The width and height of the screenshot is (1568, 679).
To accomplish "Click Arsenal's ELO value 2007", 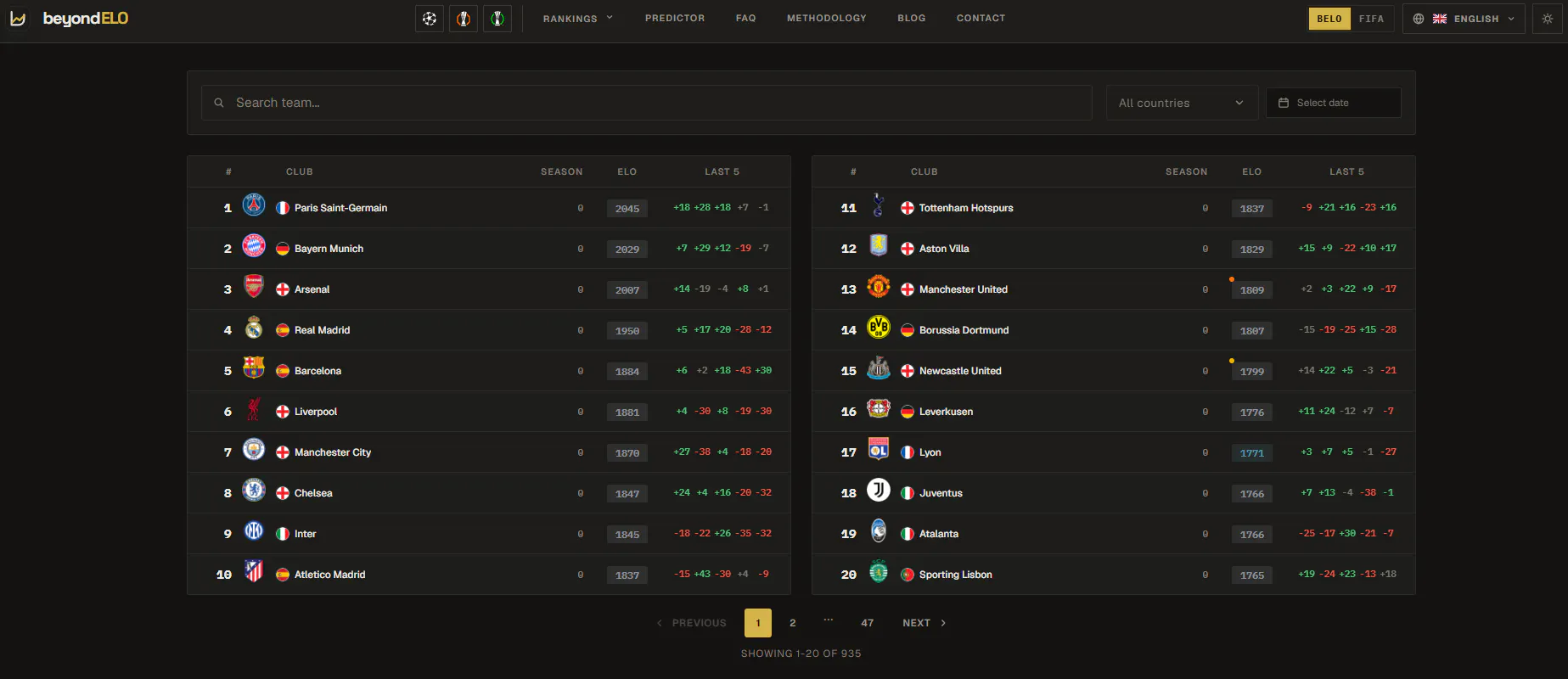I will click(627, 290).
